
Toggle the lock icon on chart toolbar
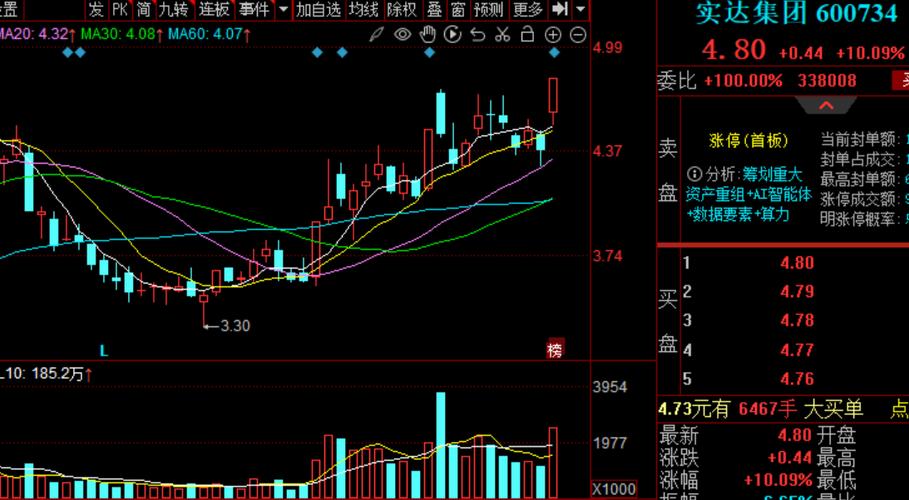[x=527, y=34]
